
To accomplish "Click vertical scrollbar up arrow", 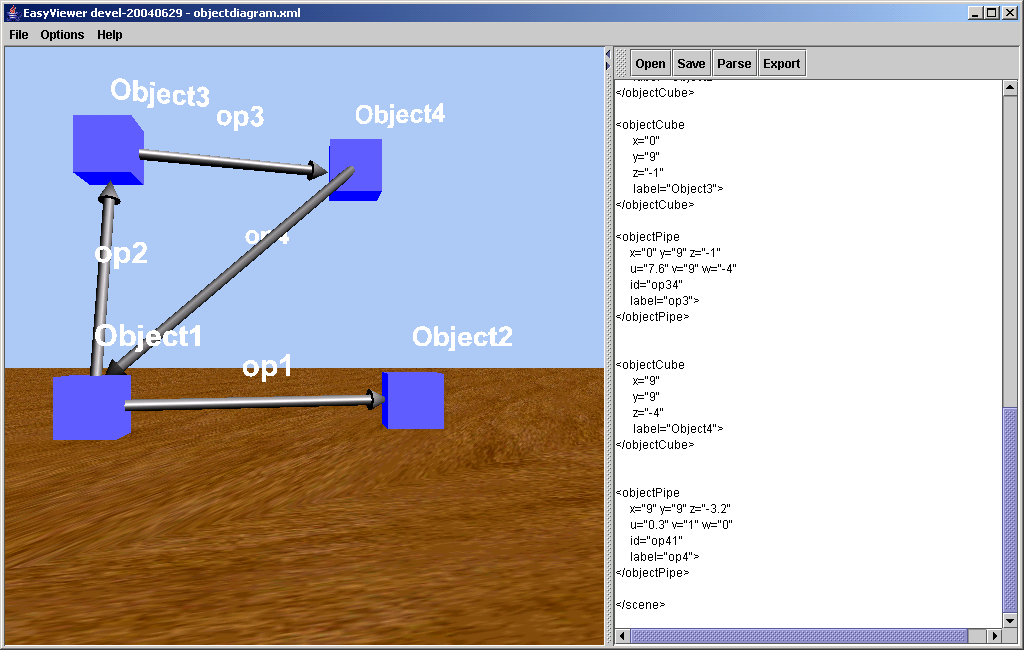I will [1010, 88].
